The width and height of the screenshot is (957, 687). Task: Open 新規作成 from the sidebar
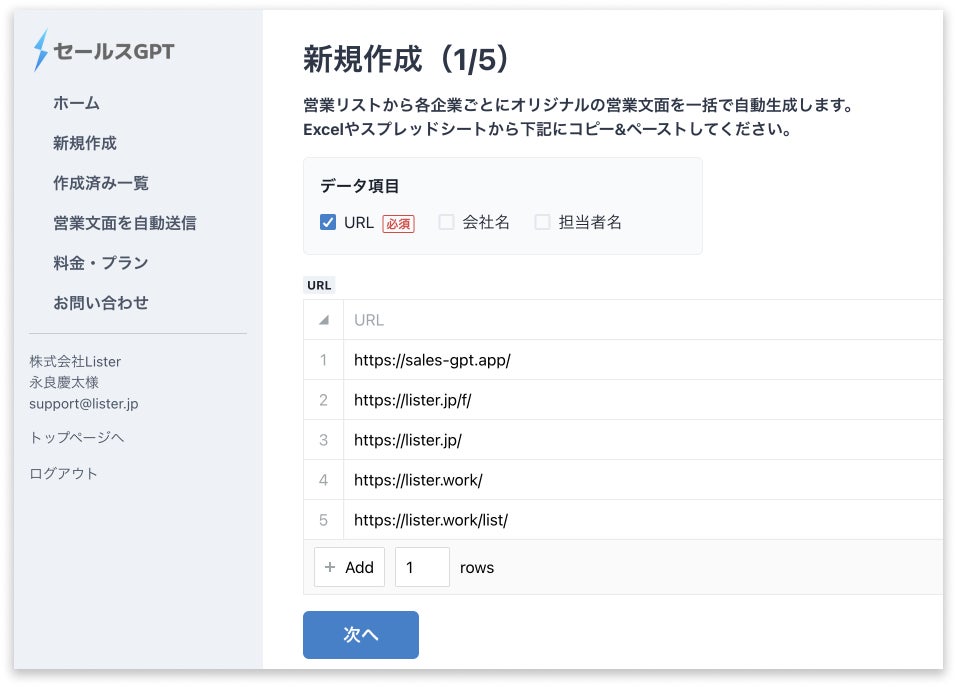(x=85, y=143)
